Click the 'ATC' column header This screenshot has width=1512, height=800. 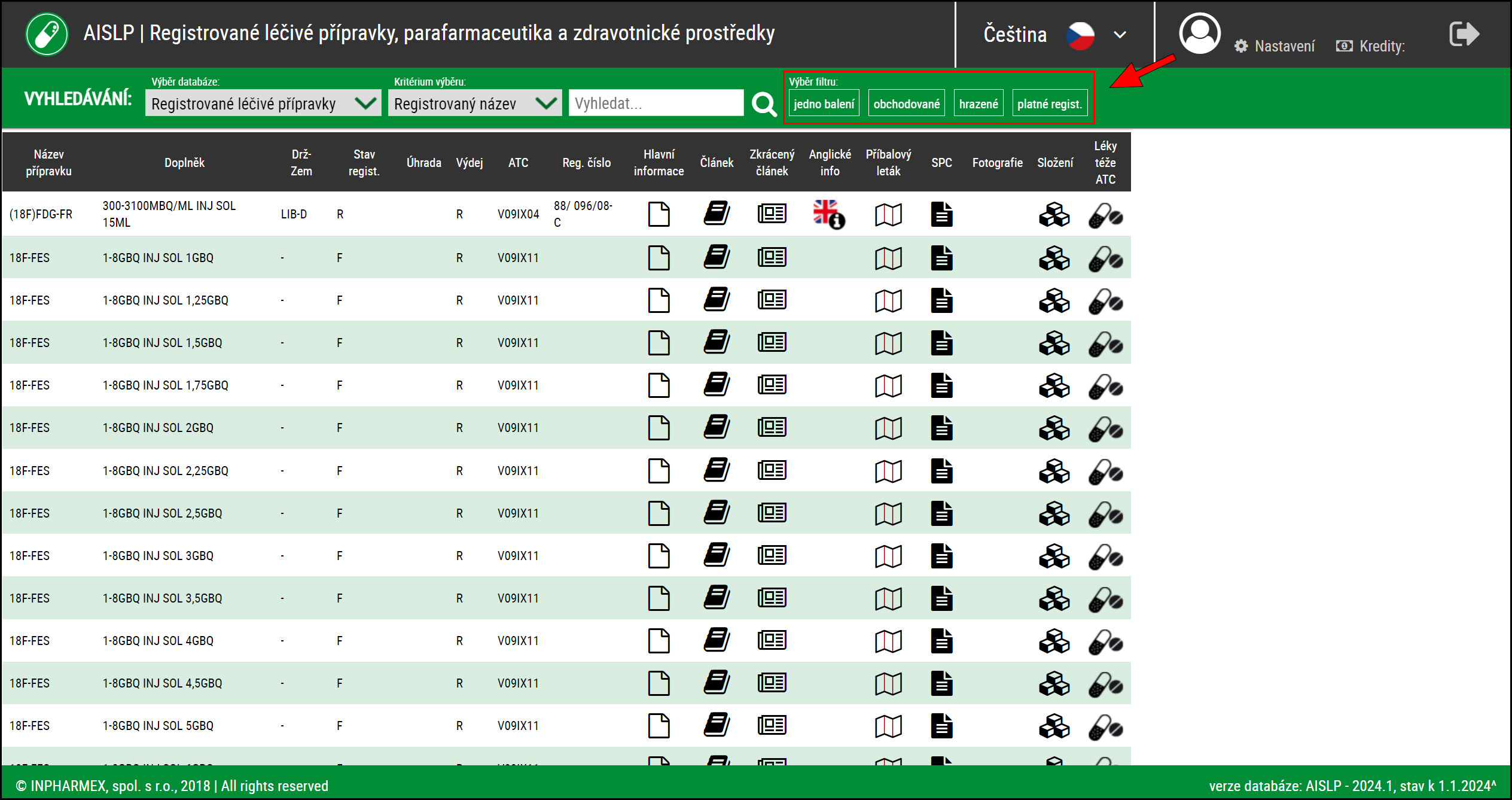pos(518,163)
